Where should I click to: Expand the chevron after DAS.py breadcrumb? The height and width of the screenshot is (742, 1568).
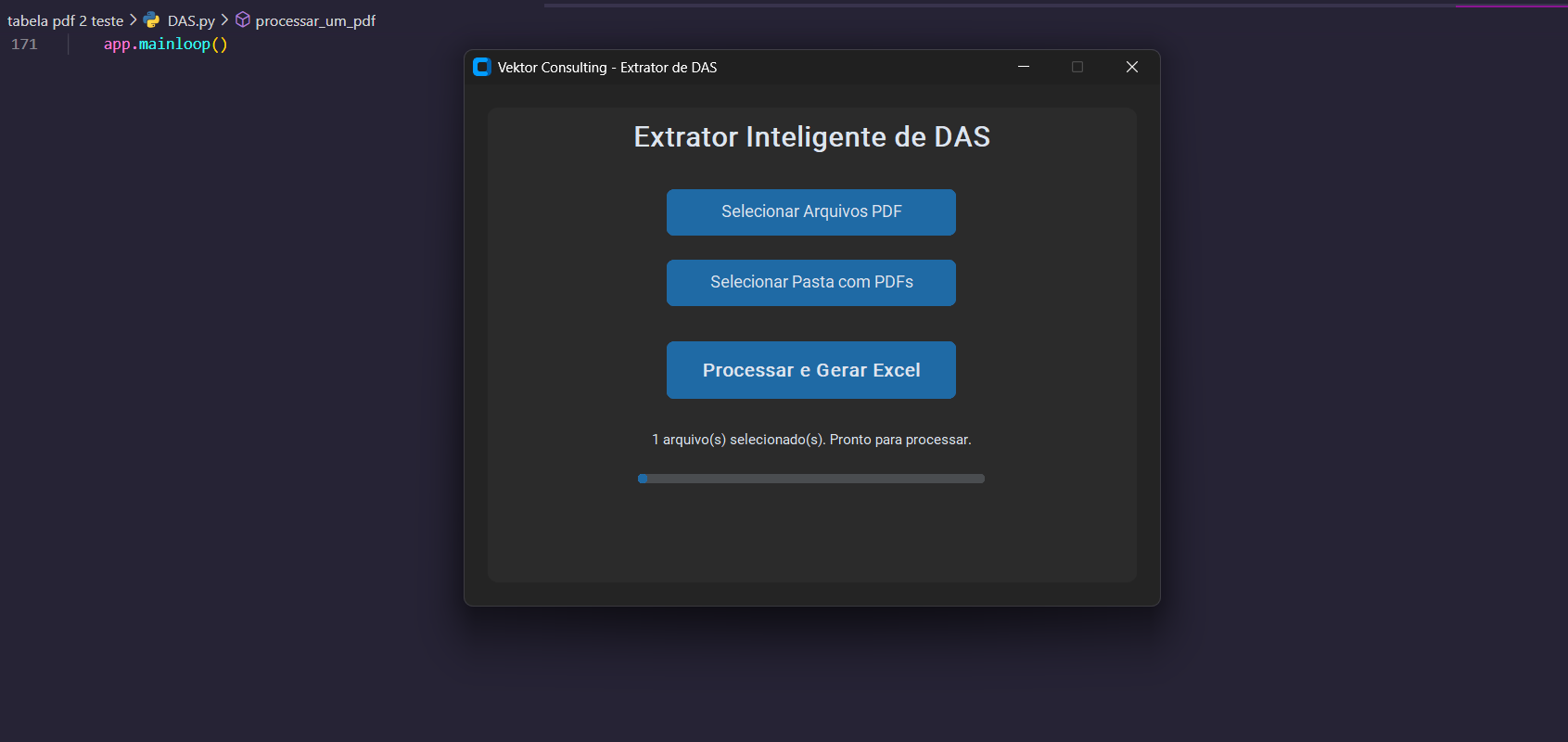click(x=224, y=20)
